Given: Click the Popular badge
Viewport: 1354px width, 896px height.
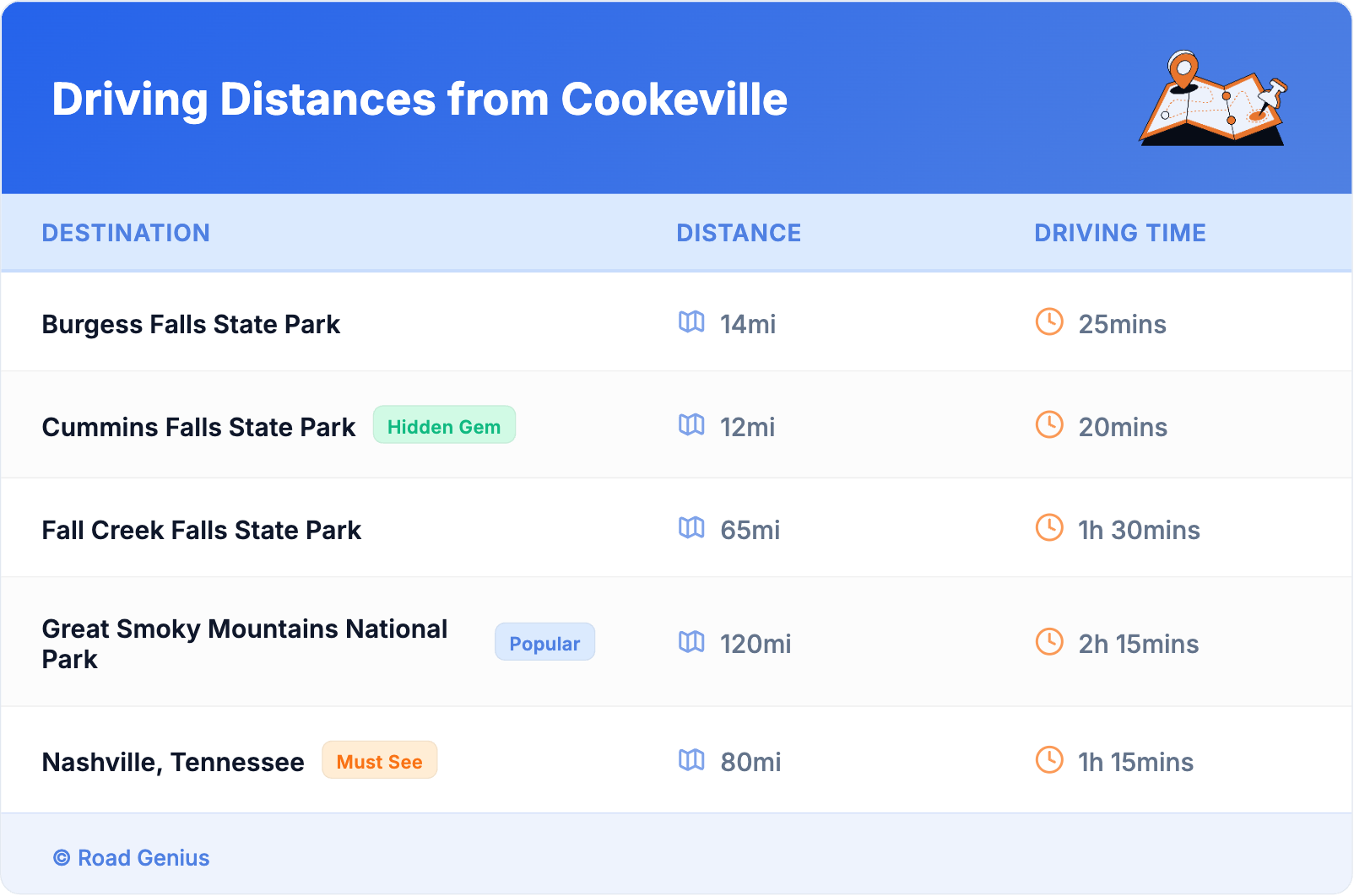Looking at the screenshot, I should tap(544, 643).
